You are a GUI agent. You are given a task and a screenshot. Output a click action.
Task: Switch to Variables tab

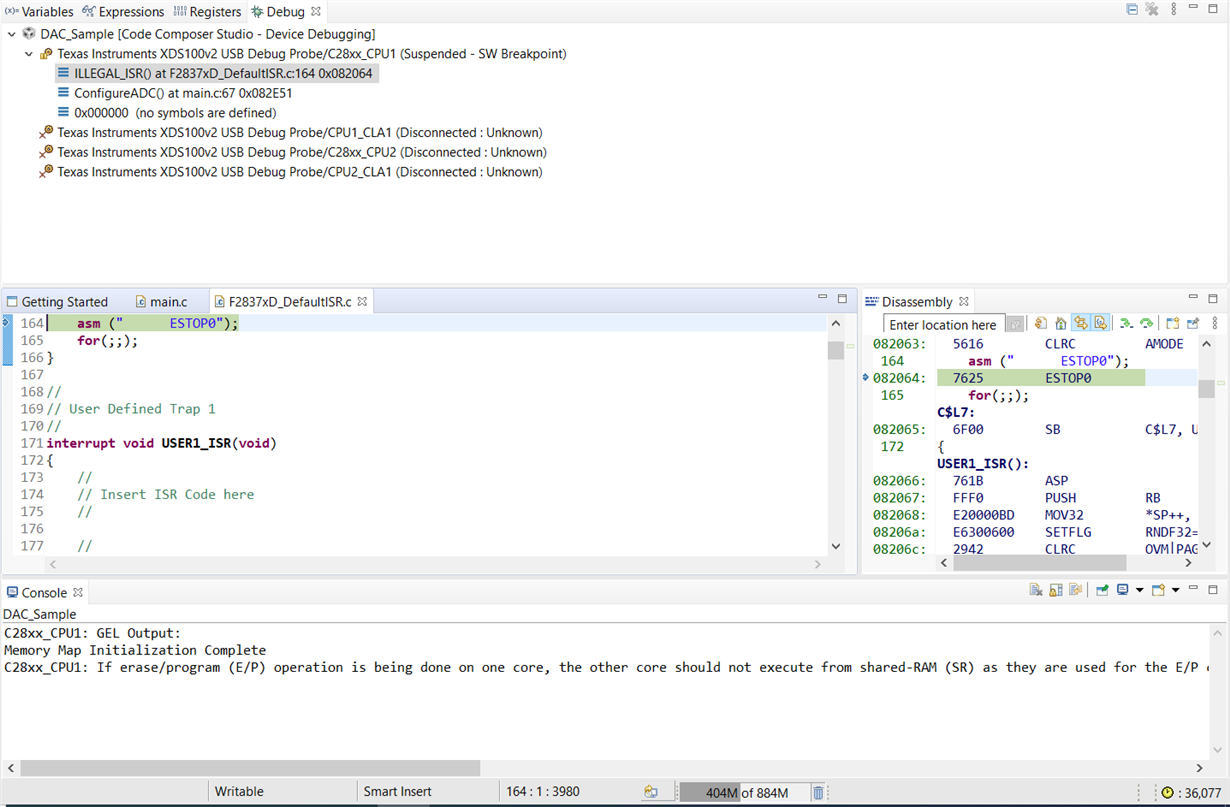point(40,12)
